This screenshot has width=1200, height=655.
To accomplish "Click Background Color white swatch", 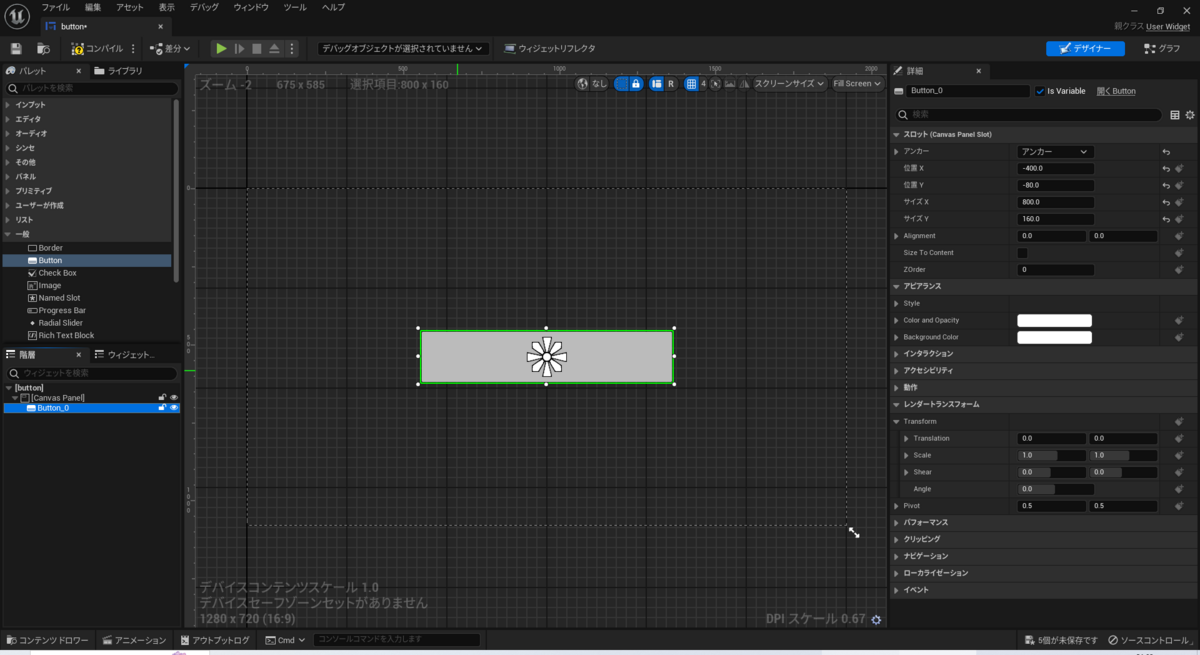I will click(1054, 337).
